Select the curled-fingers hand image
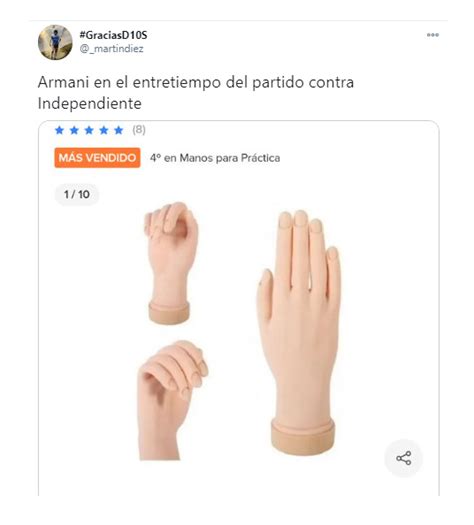The image size is (474, 525). 172,400
